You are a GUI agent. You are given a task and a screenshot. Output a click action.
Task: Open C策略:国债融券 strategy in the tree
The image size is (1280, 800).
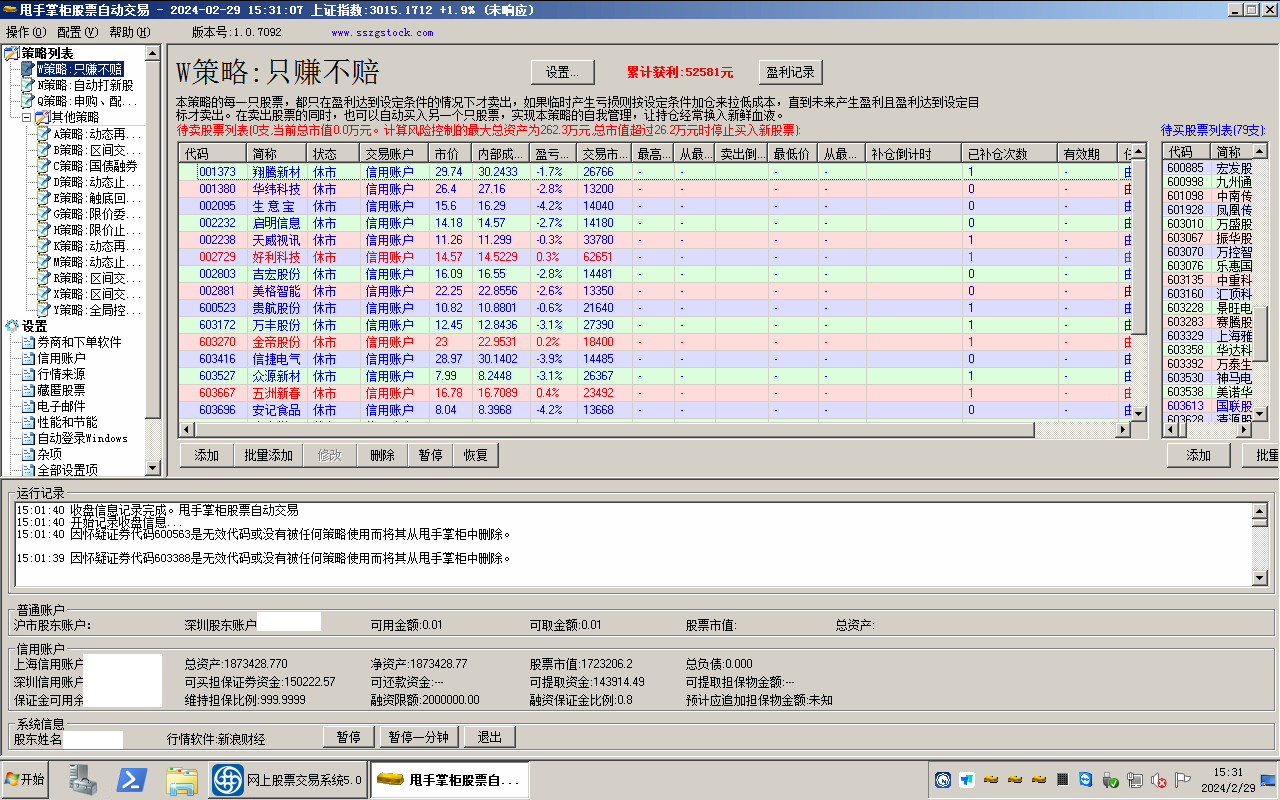coord(95,166)
